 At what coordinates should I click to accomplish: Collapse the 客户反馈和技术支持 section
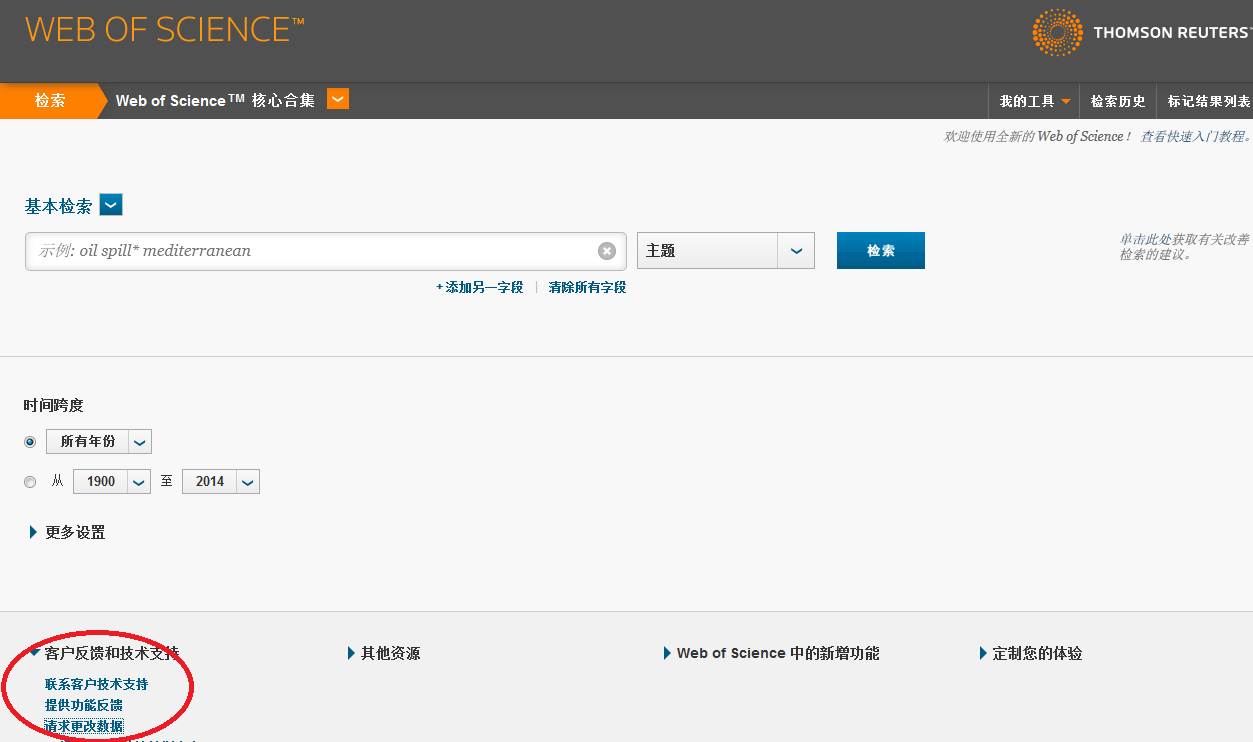(105, 653)
